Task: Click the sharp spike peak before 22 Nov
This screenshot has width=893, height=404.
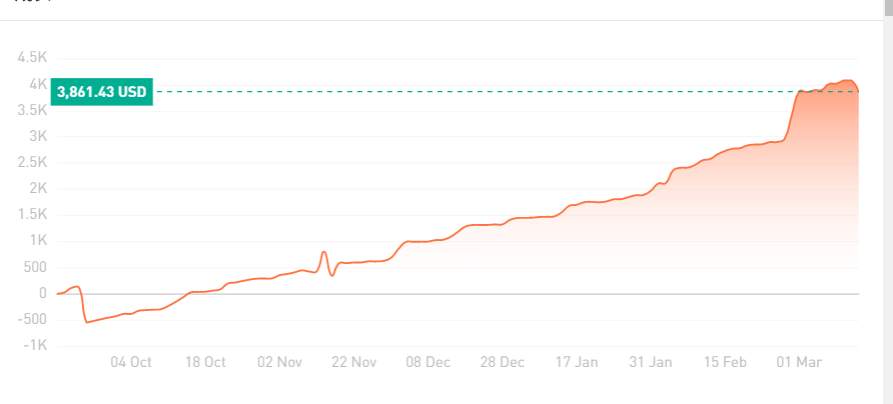Action: tap(323, 252)
